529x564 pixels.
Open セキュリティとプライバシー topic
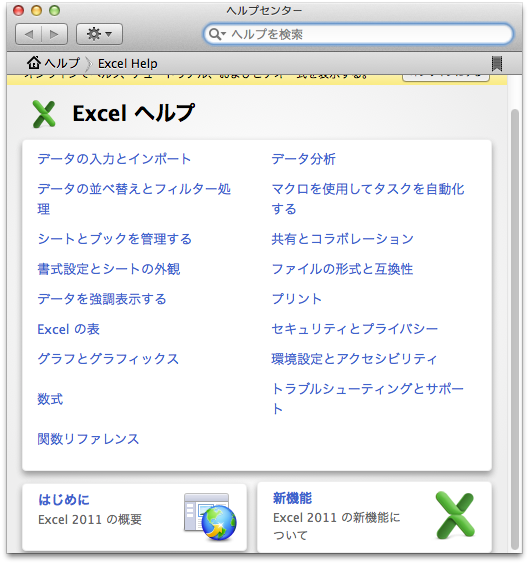[355, 329]
